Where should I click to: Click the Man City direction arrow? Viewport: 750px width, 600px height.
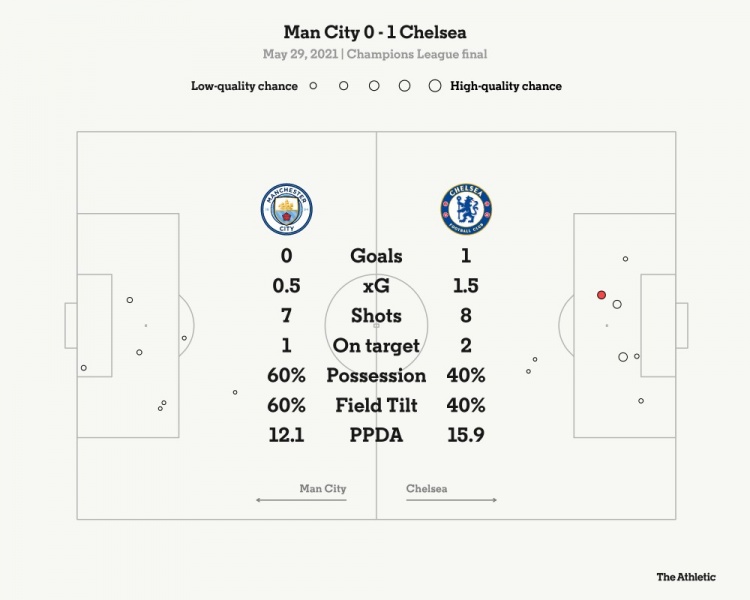301,500
